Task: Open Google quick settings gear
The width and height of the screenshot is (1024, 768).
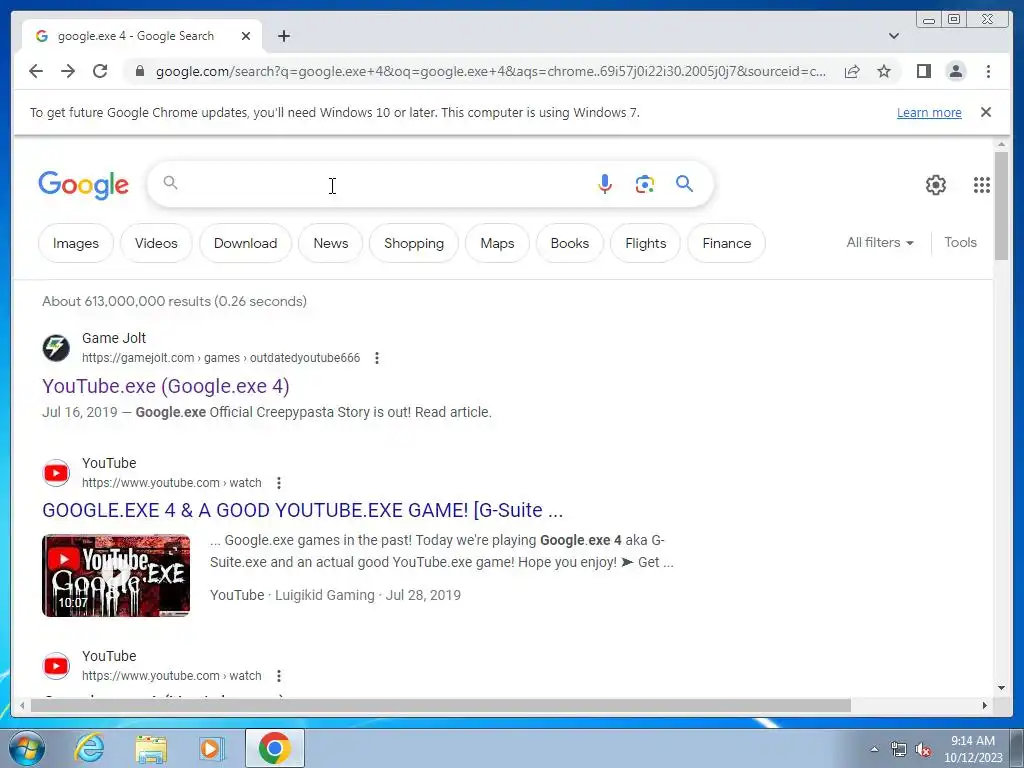Action: tap(935, 185)
